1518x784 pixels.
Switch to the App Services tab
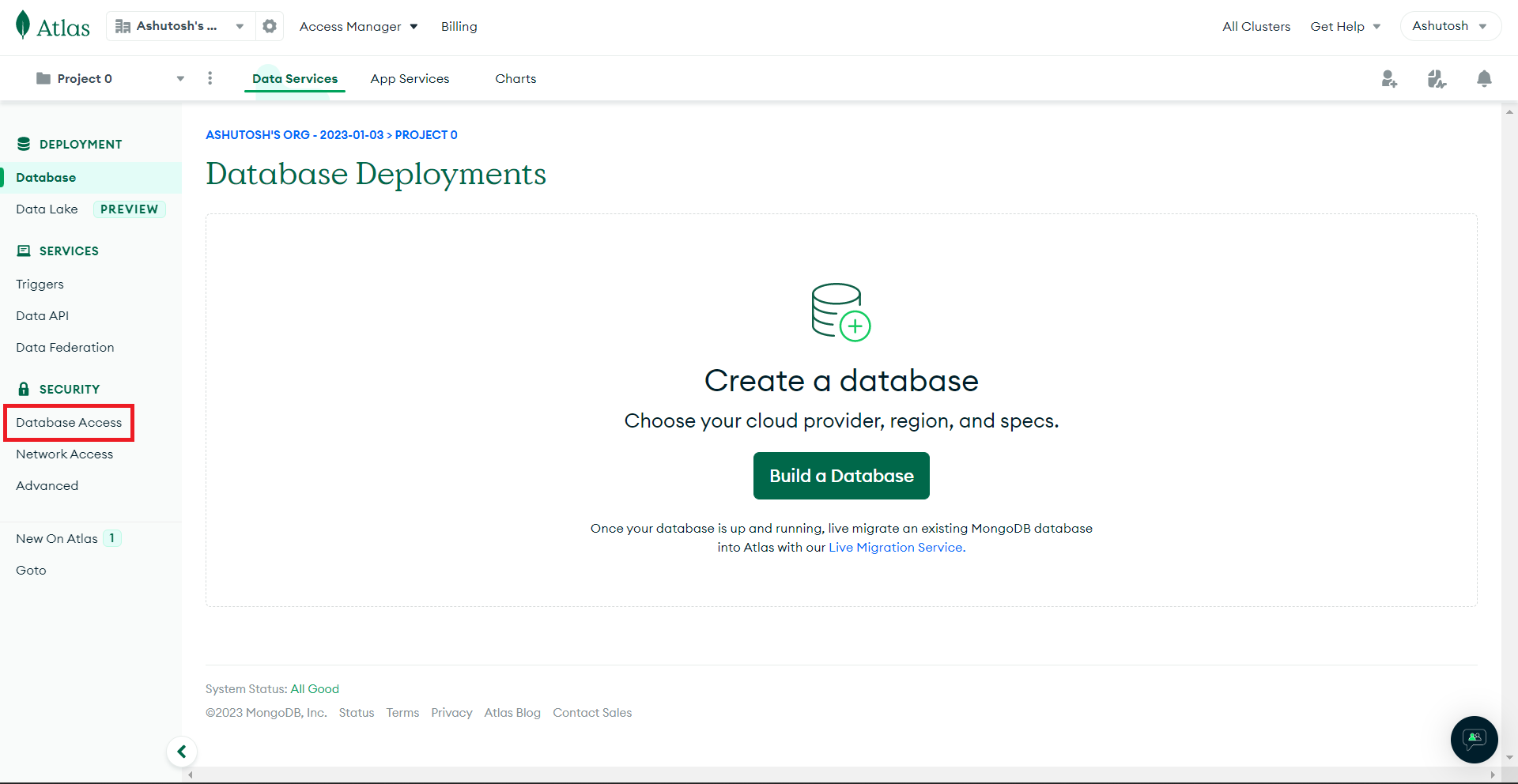(410, 78)
